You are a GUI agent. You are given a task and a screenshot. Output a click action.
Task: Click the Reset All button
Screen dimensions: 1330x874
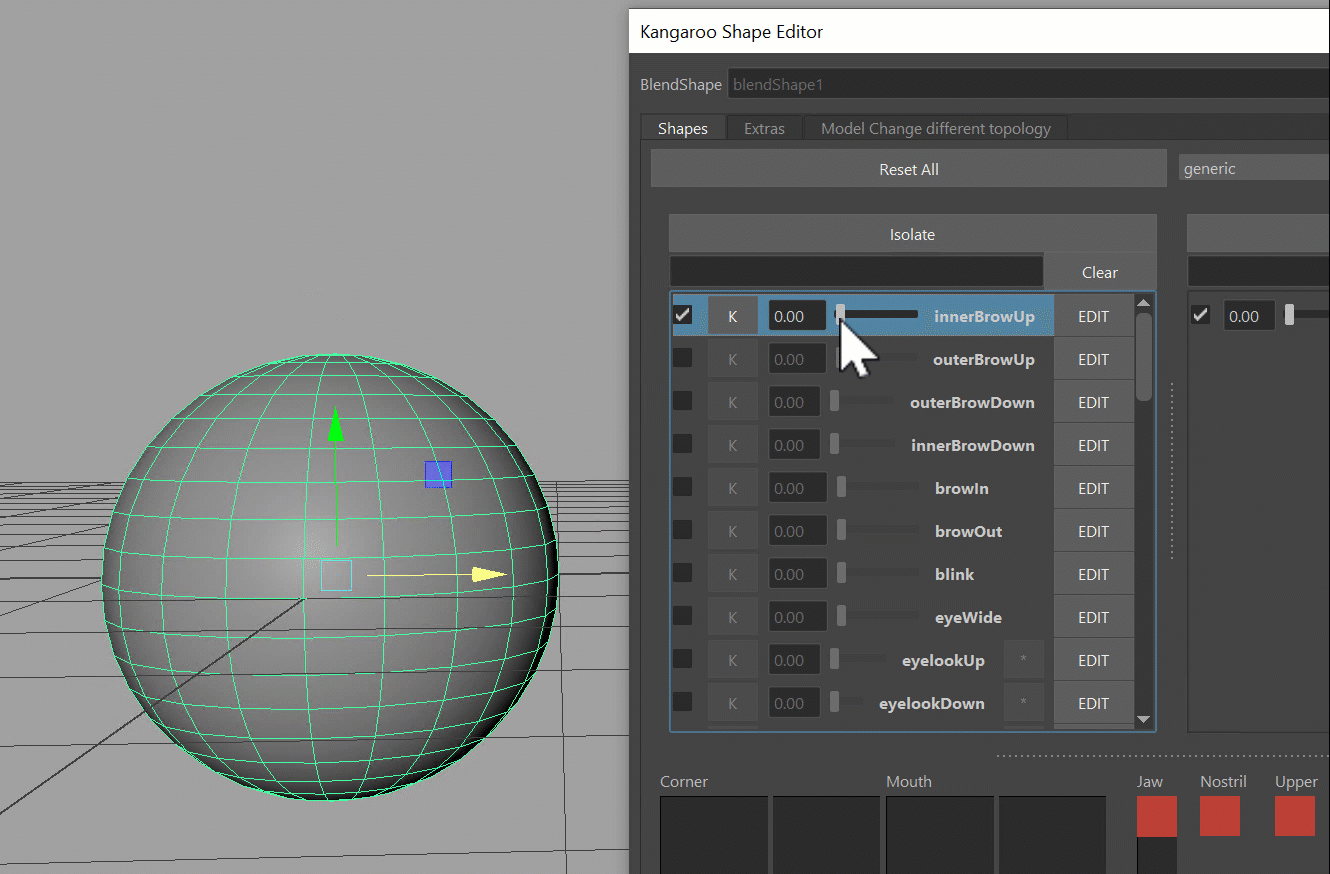click(908, 169)
